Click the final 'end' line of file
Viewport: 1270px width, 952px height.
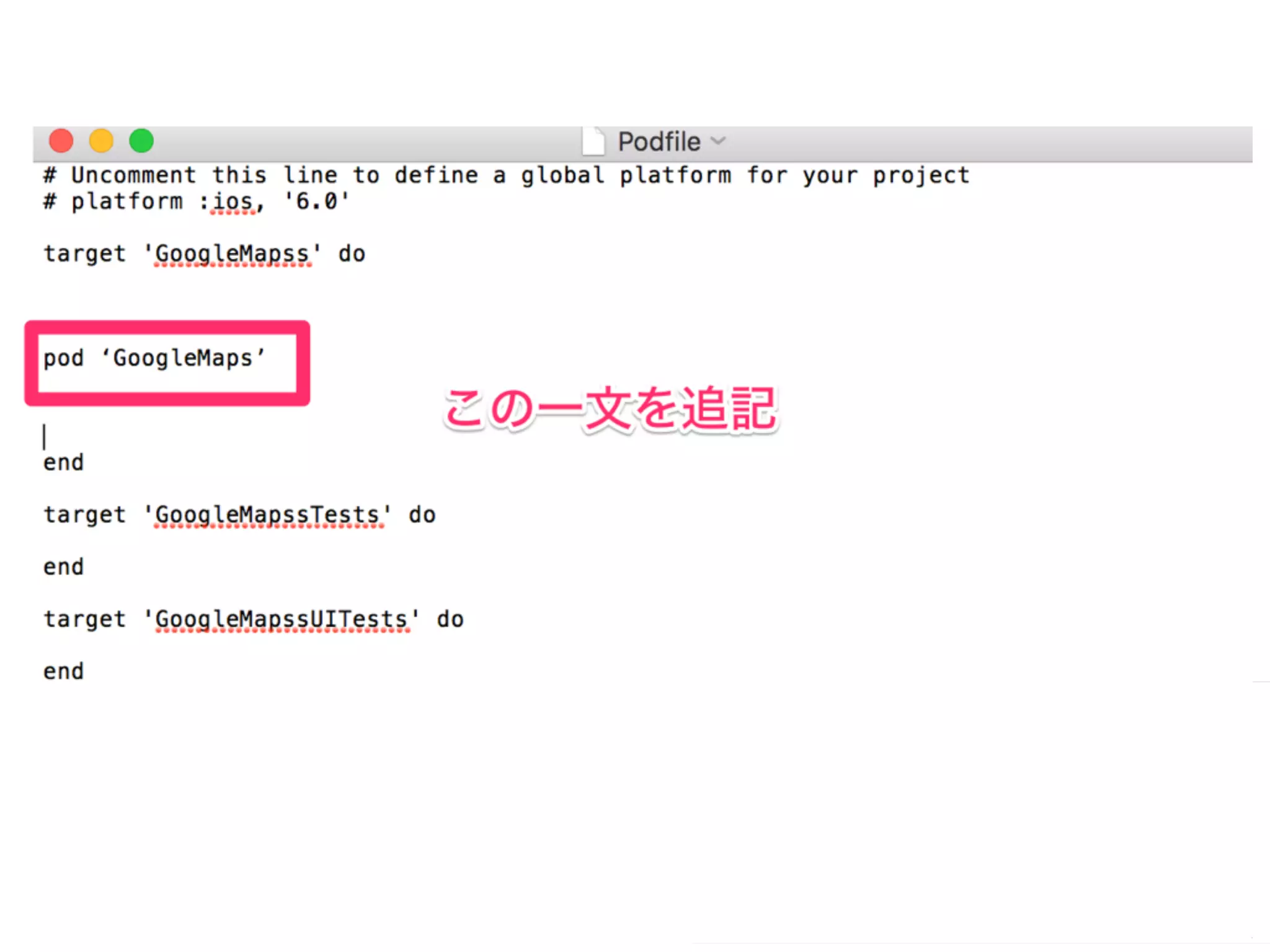63,671
